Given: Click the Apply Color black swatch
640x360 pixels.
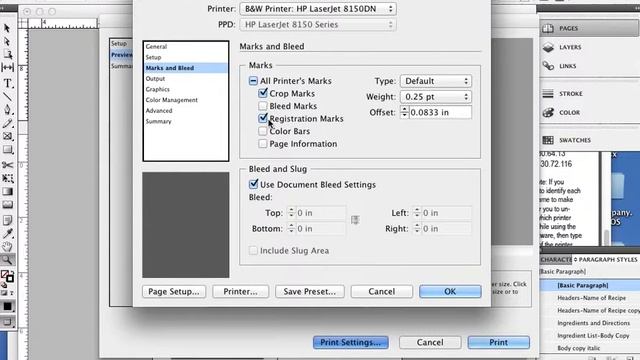Looking at the screenshot, I should pyautogui.click(x=7, y=307).
